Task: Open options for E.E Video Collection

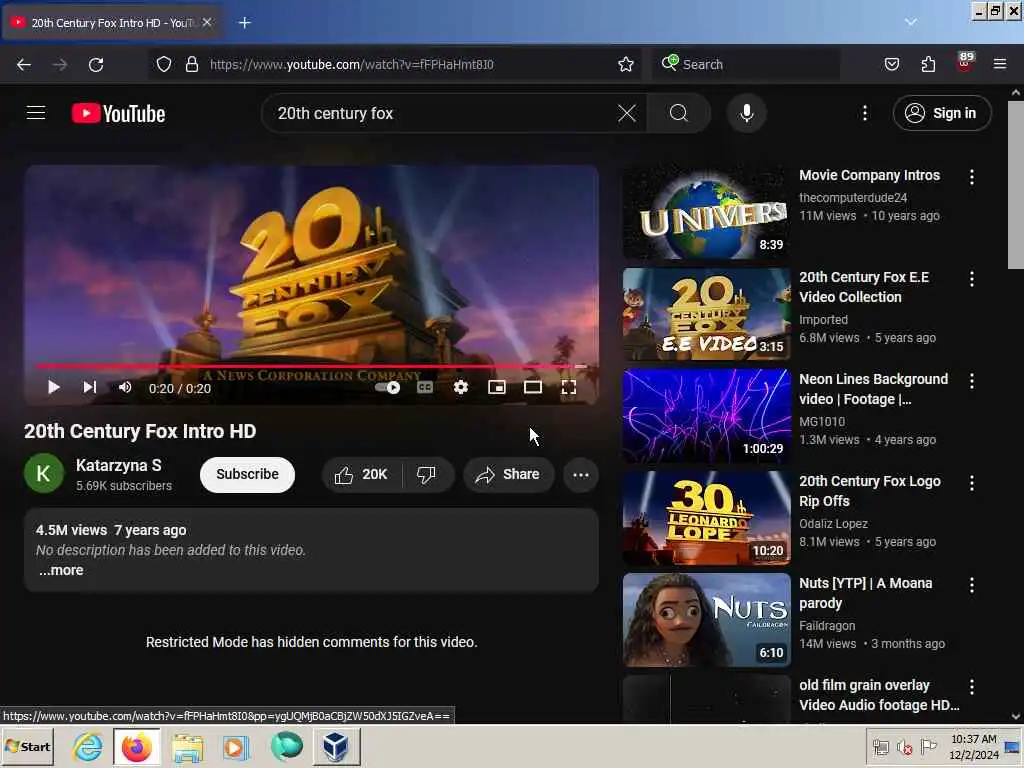Action: (x=972, y=279)
